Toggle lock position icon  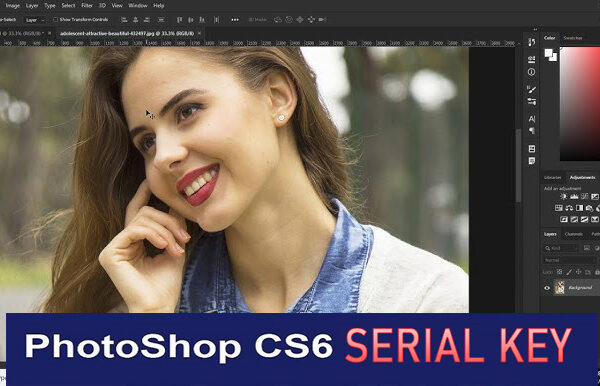tap(579, 272)
